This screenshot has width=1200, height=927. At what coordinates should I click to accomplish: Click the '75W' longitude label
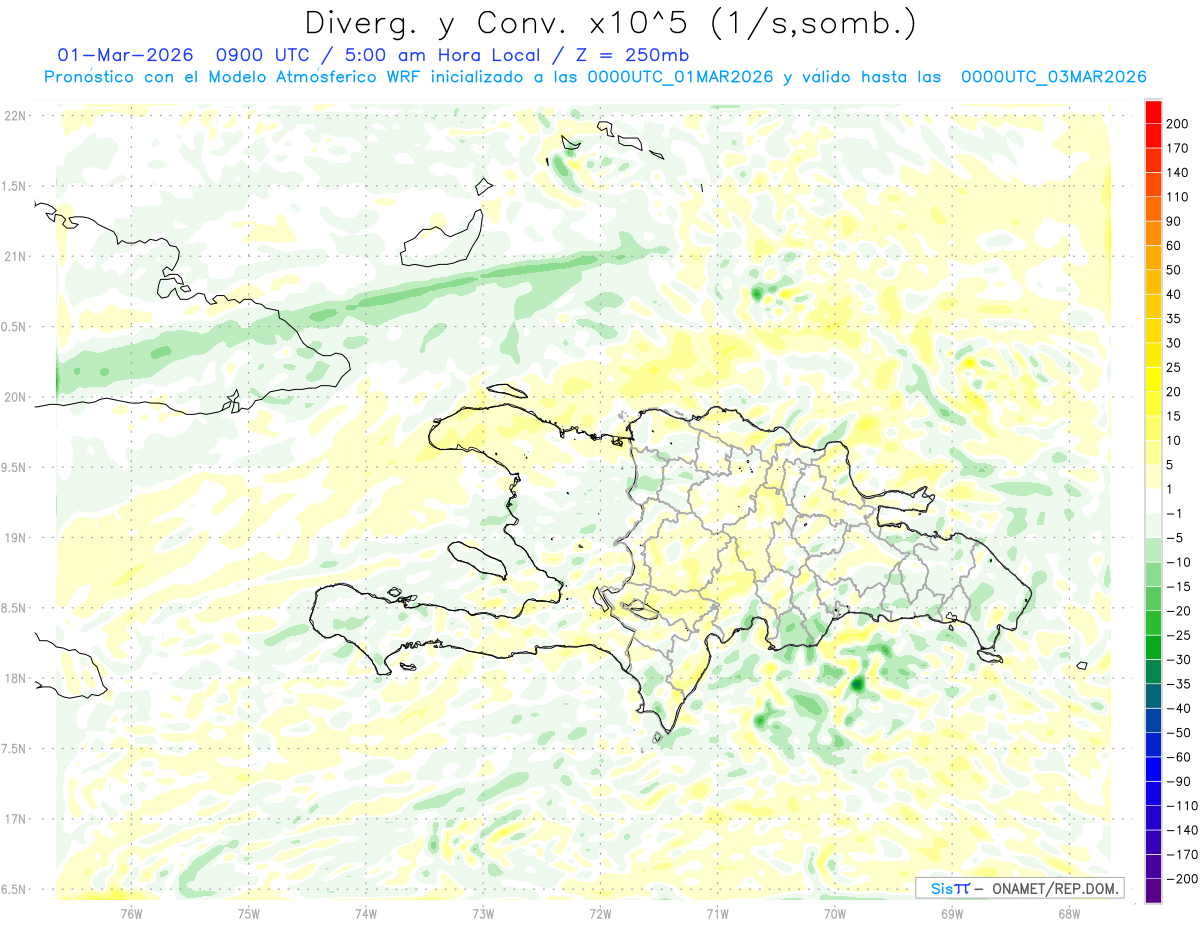point(249,913)
